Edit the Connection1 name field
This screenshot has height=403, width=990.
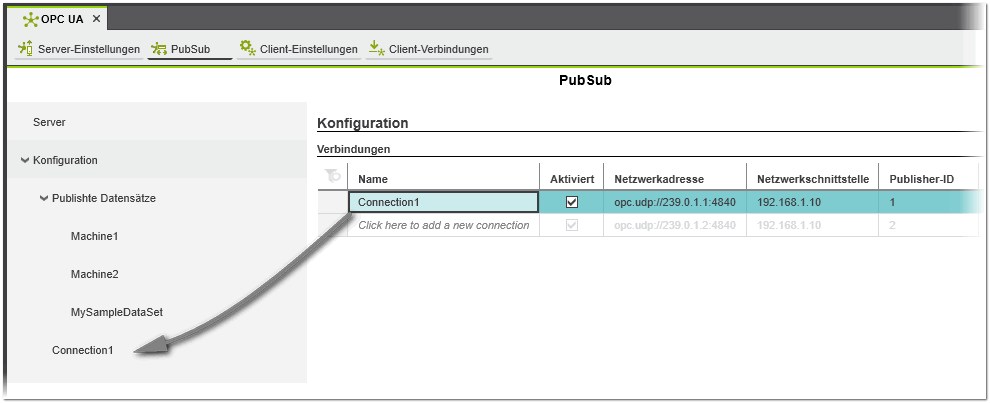coord(443,202)
